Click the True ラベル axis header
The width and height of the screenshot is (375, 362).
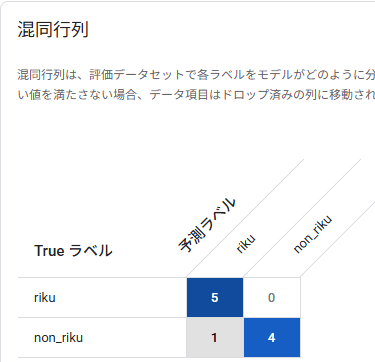[x=73, y=251]
